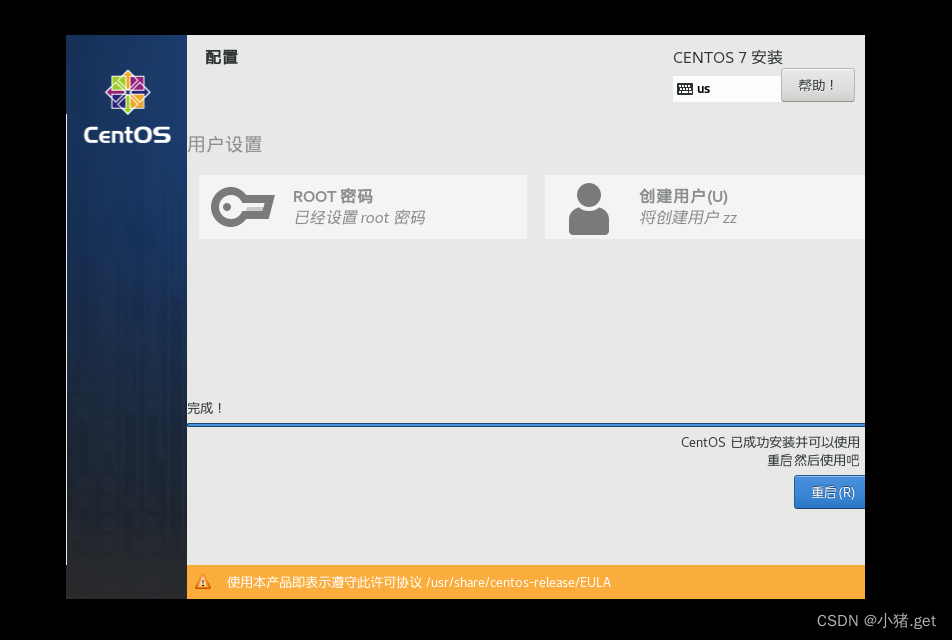Click the 用户设置 section heading
Screen dimensions: 952x640
click(225, 145)
